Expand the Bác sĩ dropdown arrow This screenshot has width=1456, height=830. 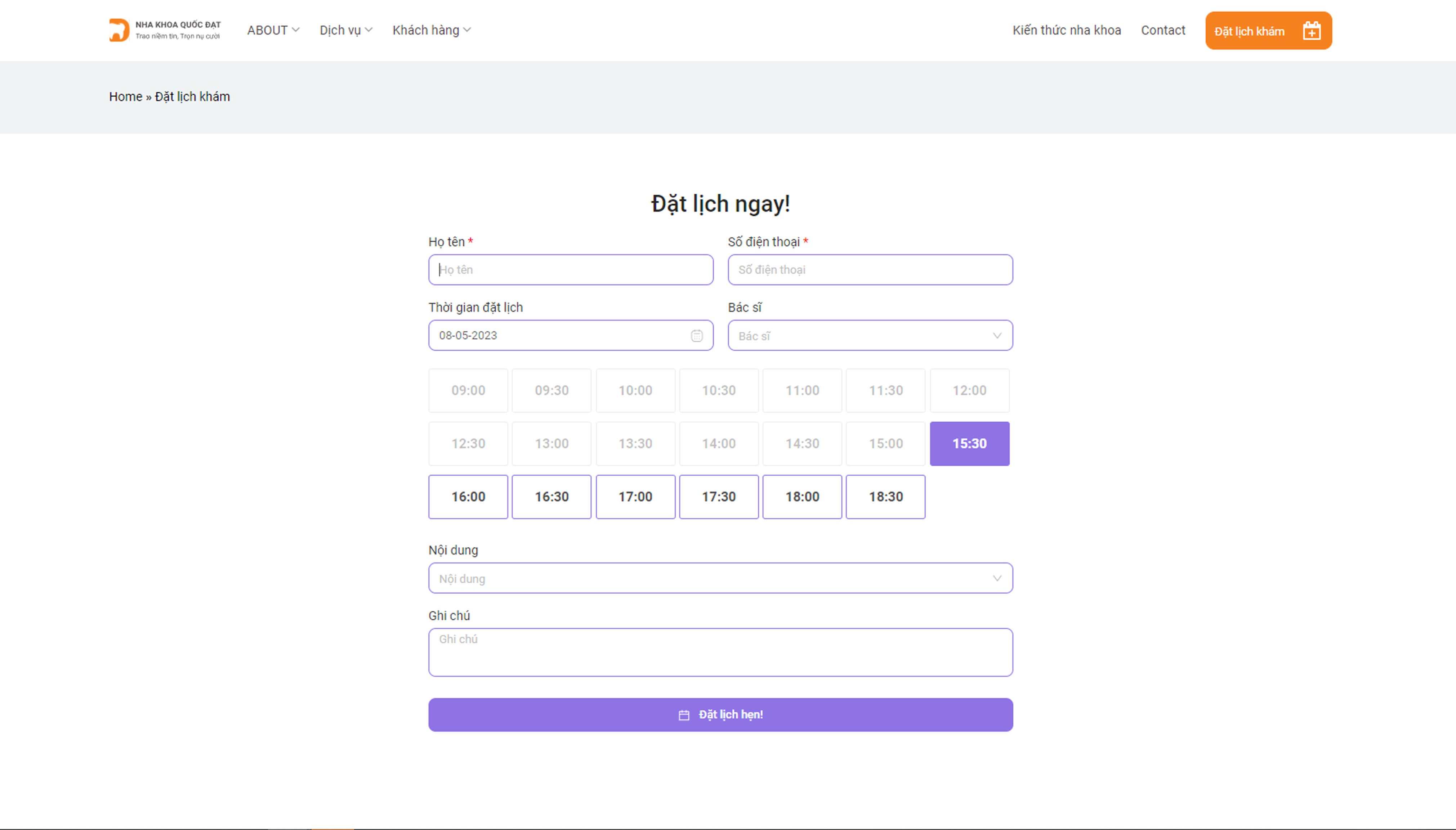996,336
